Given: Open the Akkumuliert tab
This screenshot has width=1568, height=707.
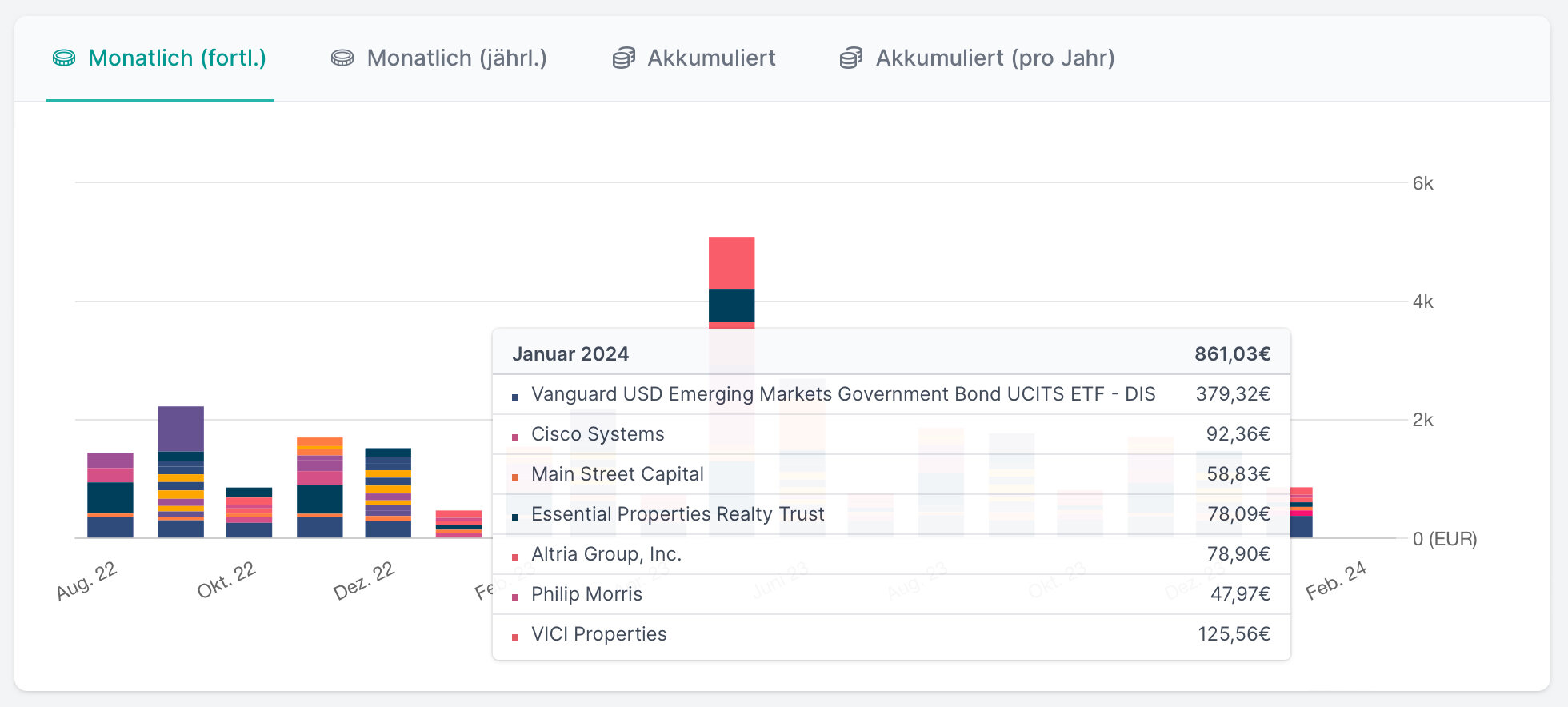Looking at the screenshot, I should point(710,58).
